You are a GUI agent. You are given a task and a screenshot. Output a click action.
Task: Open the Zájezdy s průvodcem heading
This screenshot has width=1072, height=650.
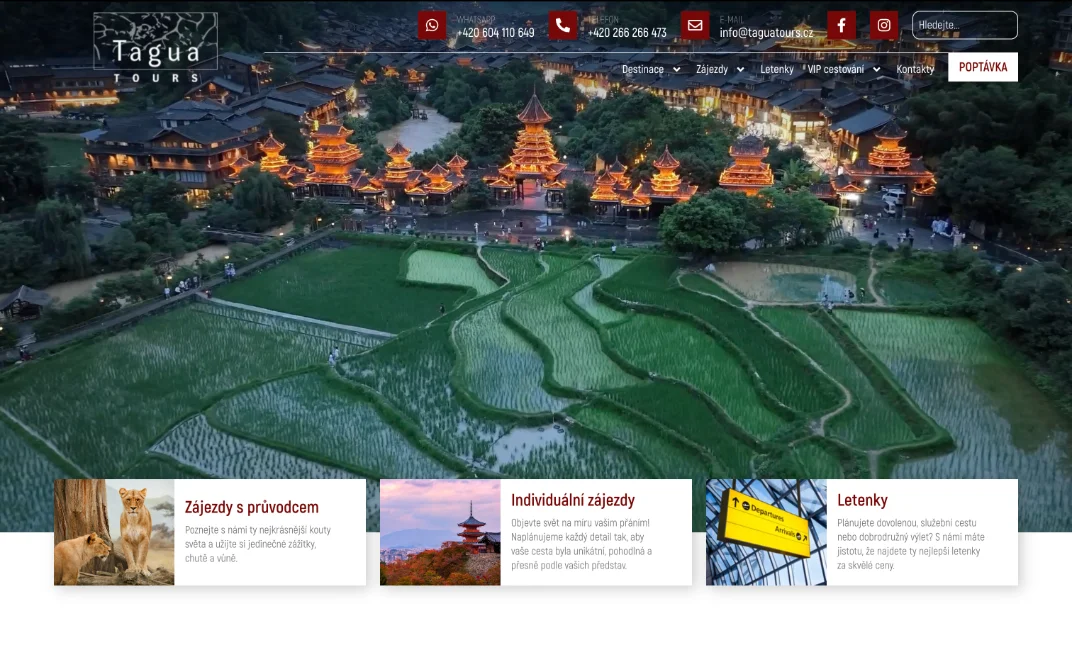[252, 507]
